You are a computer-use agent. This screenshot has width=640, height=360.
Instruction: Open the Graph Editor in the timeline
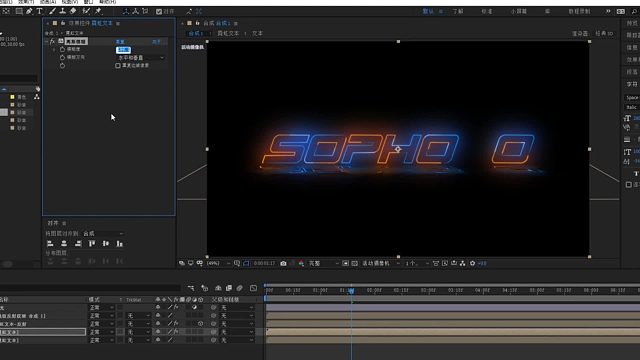[253, 288]
